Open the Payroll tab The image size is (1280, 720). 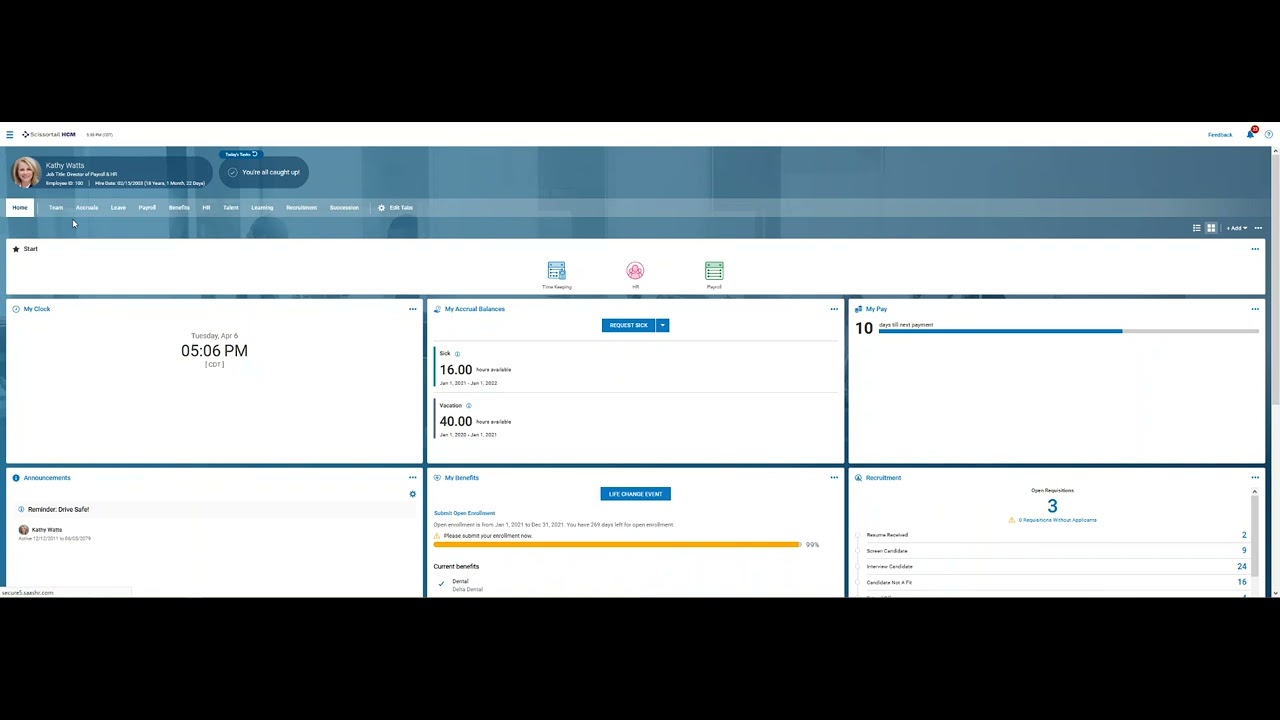147,208
